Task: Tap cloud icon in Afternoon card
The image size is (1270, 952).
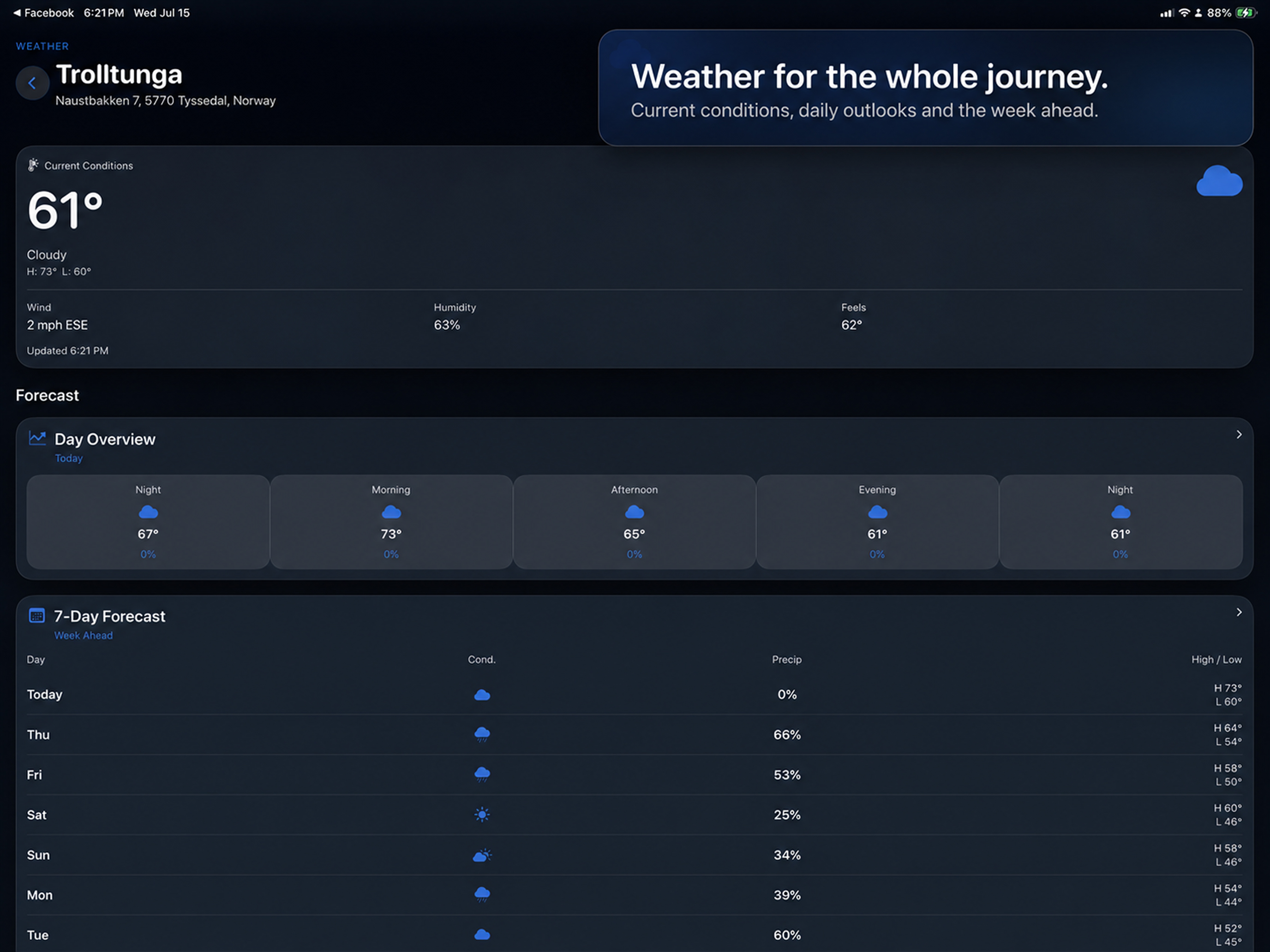Action: [634, 512]
